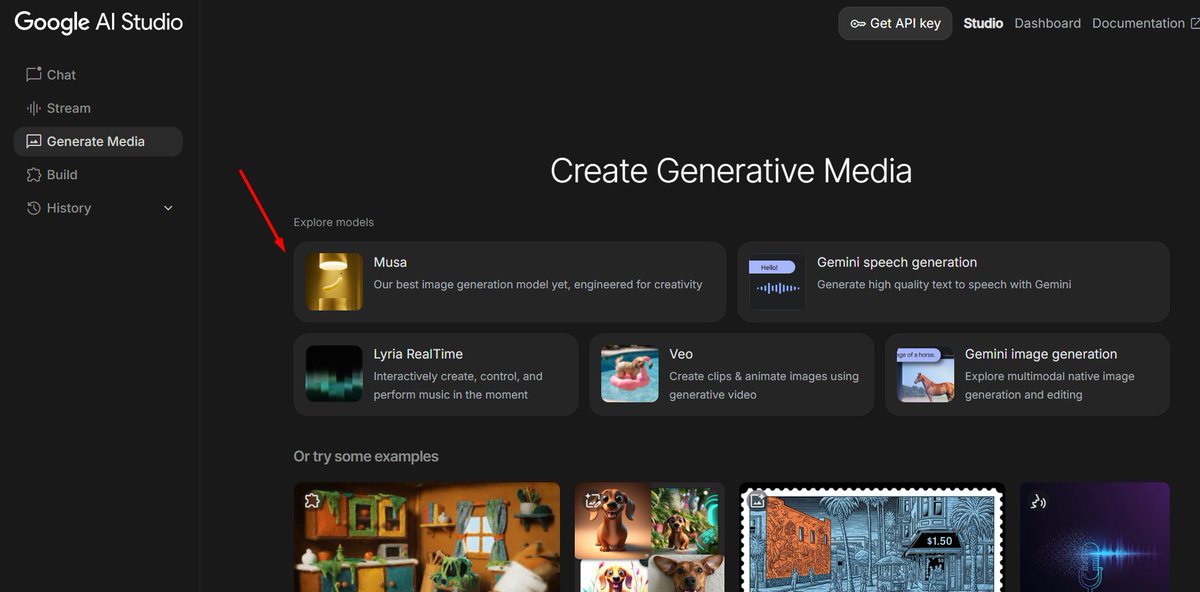Open the History section label
1200x592 pixels.
[69, 208]
